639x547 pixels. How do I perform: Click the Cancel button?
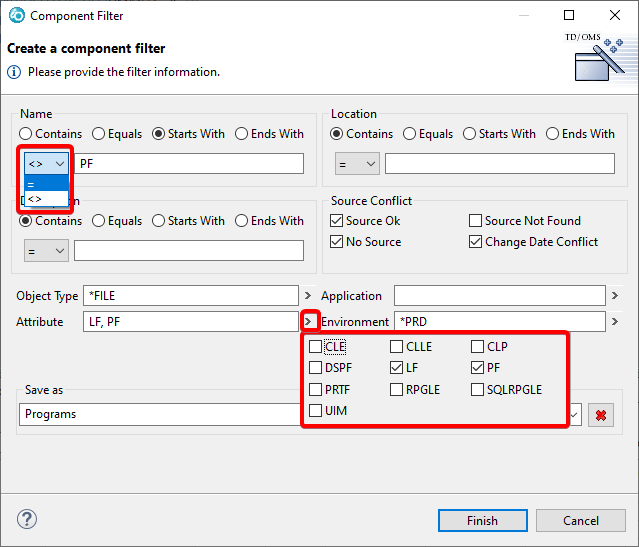pos(580,520)
